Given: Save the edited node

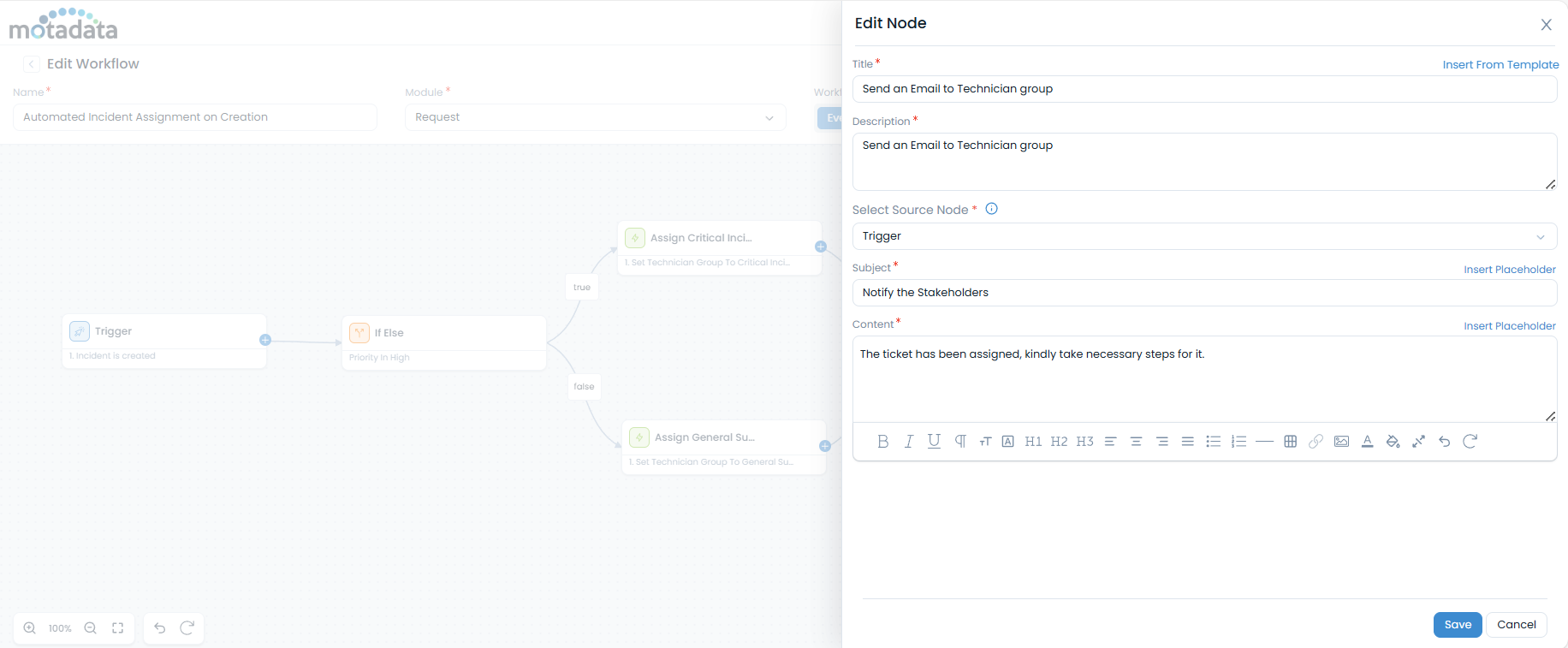Looking at the screenshot, I should (x=1458, y=625).
